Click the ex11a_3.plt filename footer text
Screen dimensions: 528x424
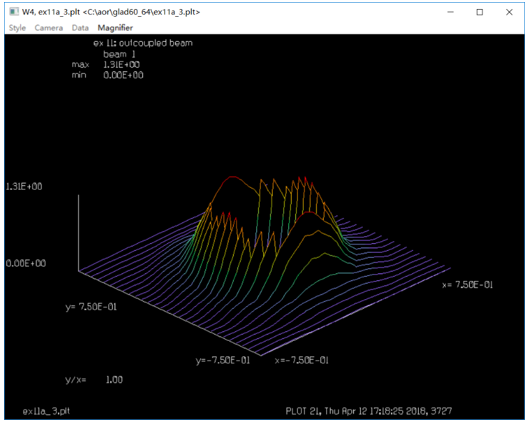click(x=46, y=411)
